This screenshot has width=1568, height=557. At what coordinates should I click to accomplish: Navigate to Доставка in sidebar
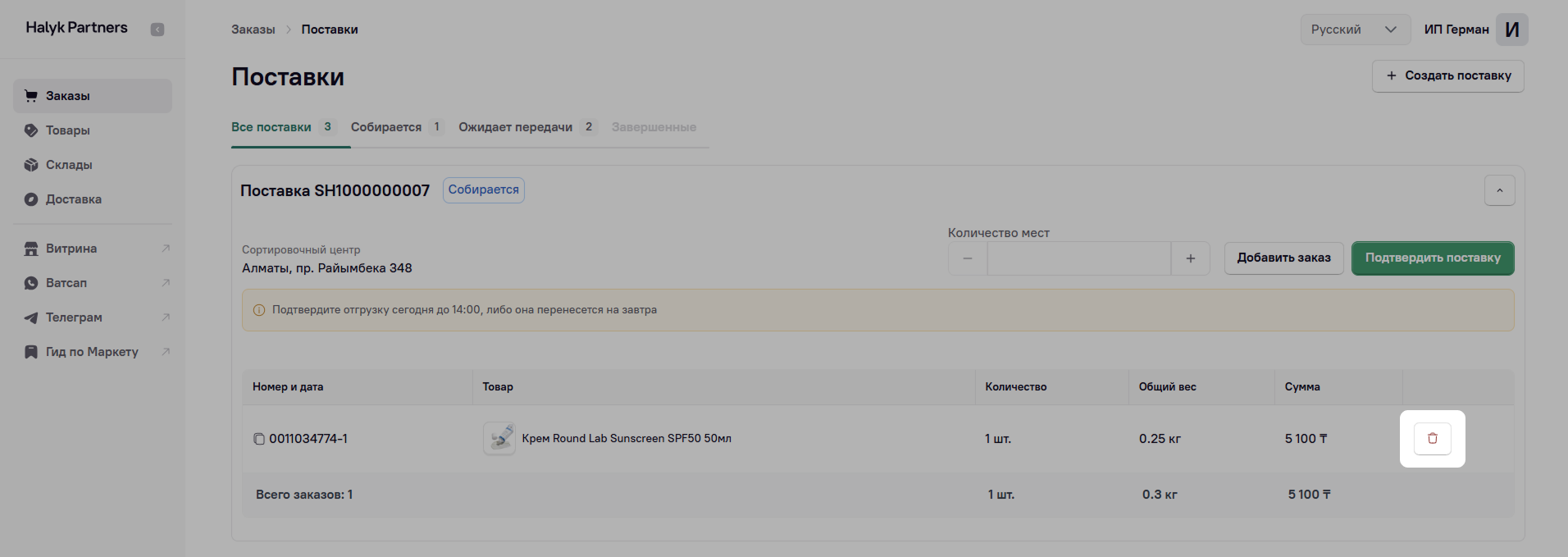point(74,199)
